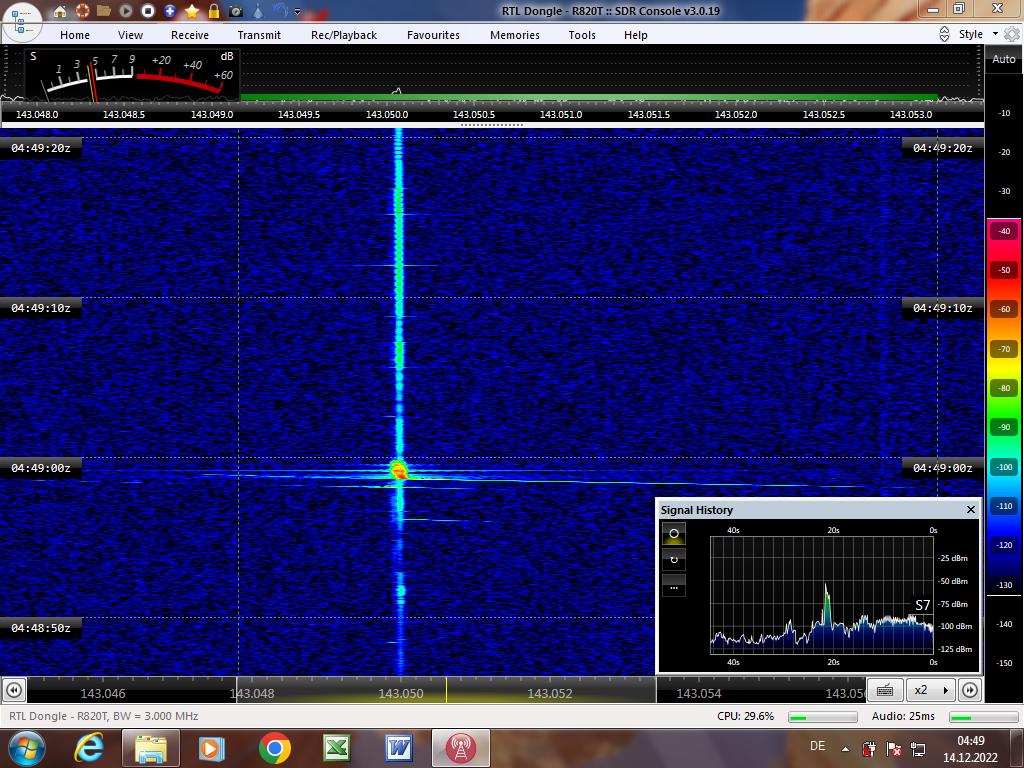Stop the radio with the stop icon

[x=148, y=11]
